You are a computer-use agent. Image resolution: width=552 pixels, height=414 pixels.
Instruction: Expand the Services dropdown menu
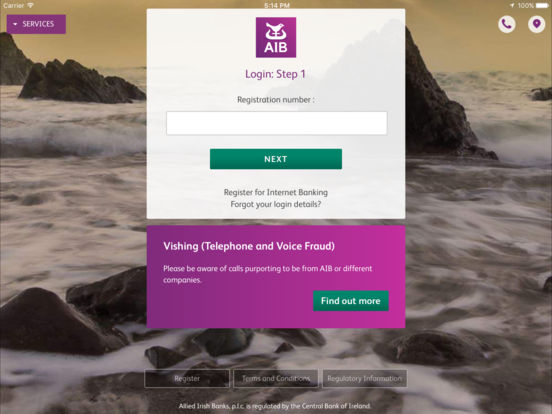coord(36,24)
